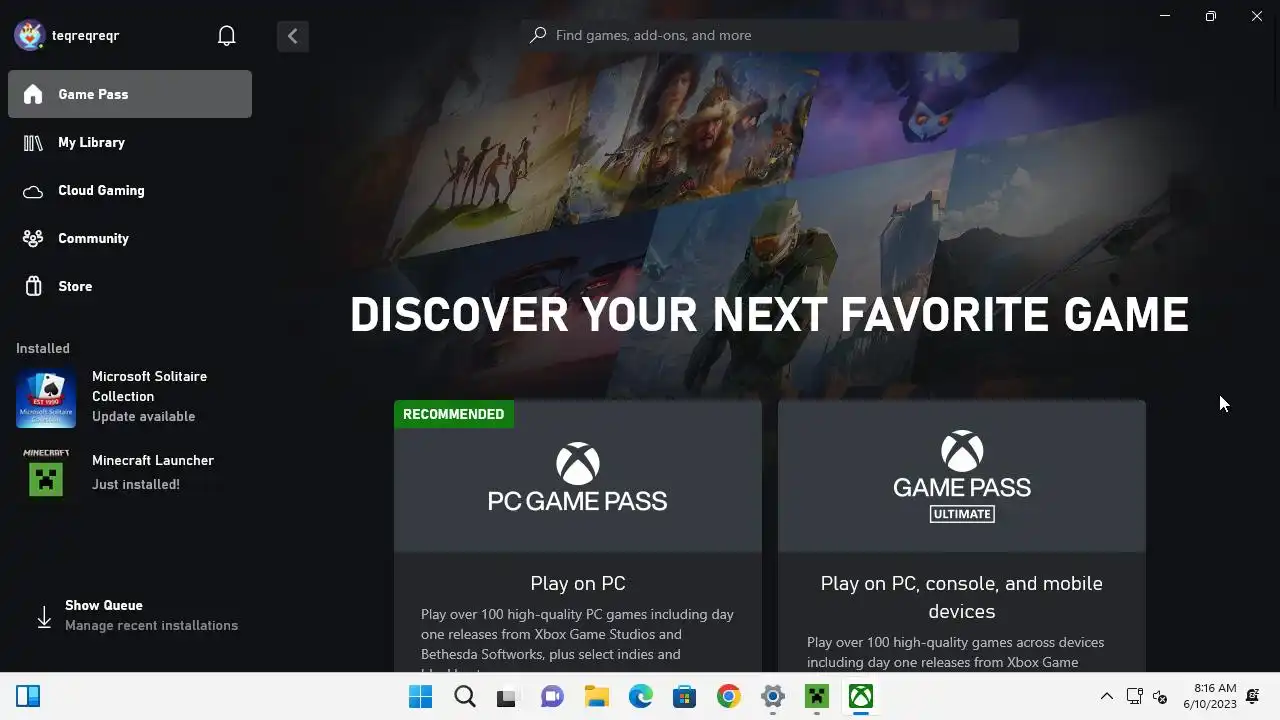This screenshot has width=1280, height=720.
Task: Click the Show Queue download arrow icon
Action: click(44, 617)
